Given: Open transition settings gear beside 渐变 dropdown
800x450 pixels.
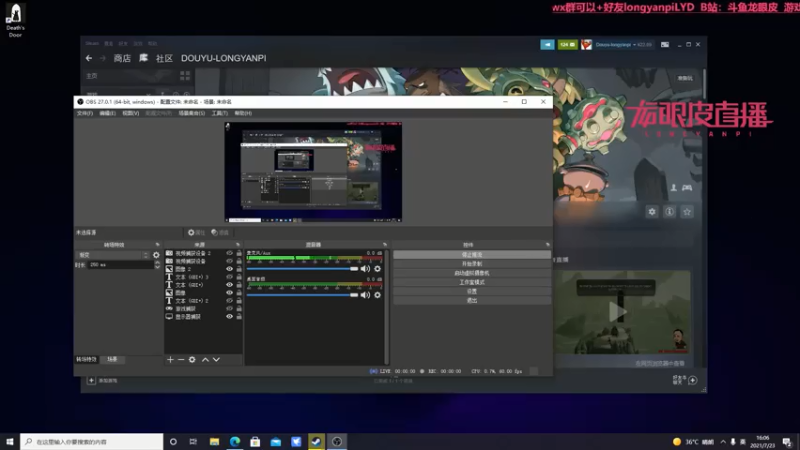Looking at the screenshot, I should [x=156, y=255].
